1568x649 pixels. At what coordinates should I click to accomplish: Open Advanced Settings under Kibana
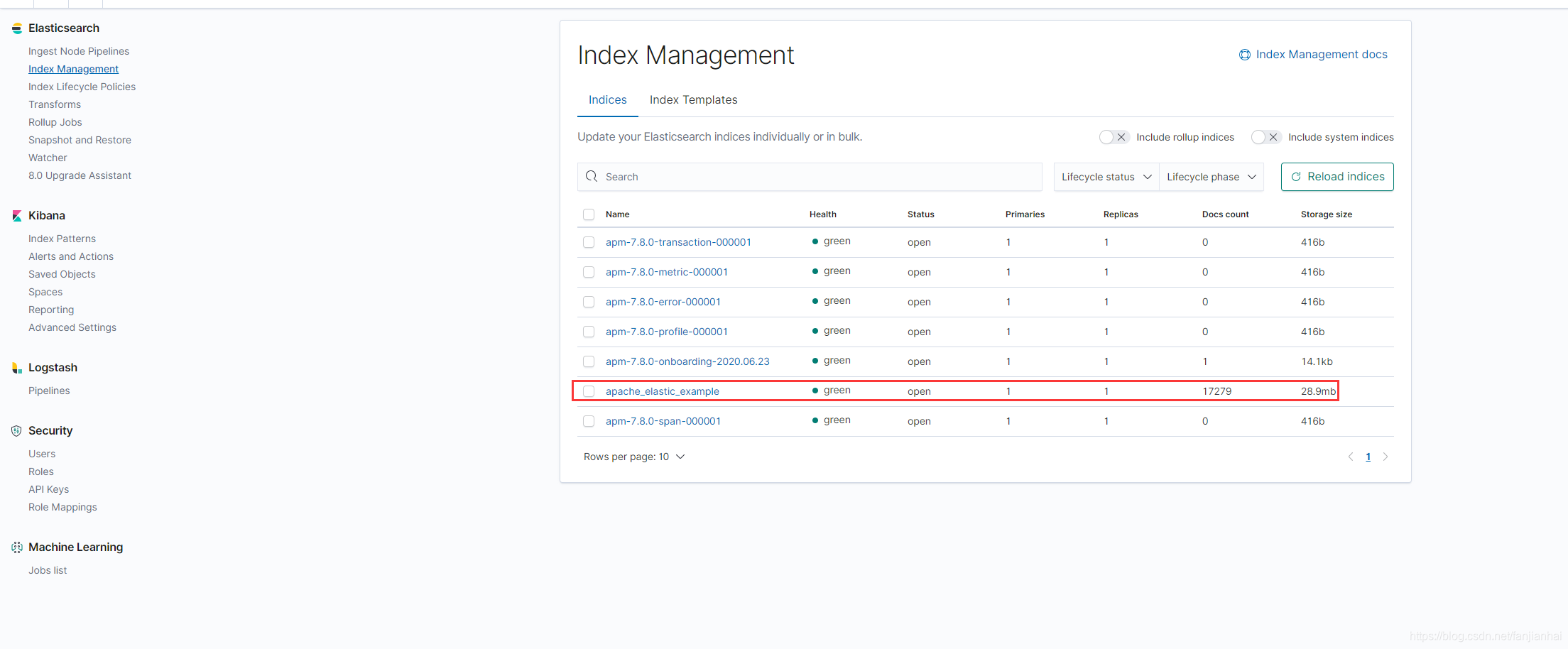72,327
